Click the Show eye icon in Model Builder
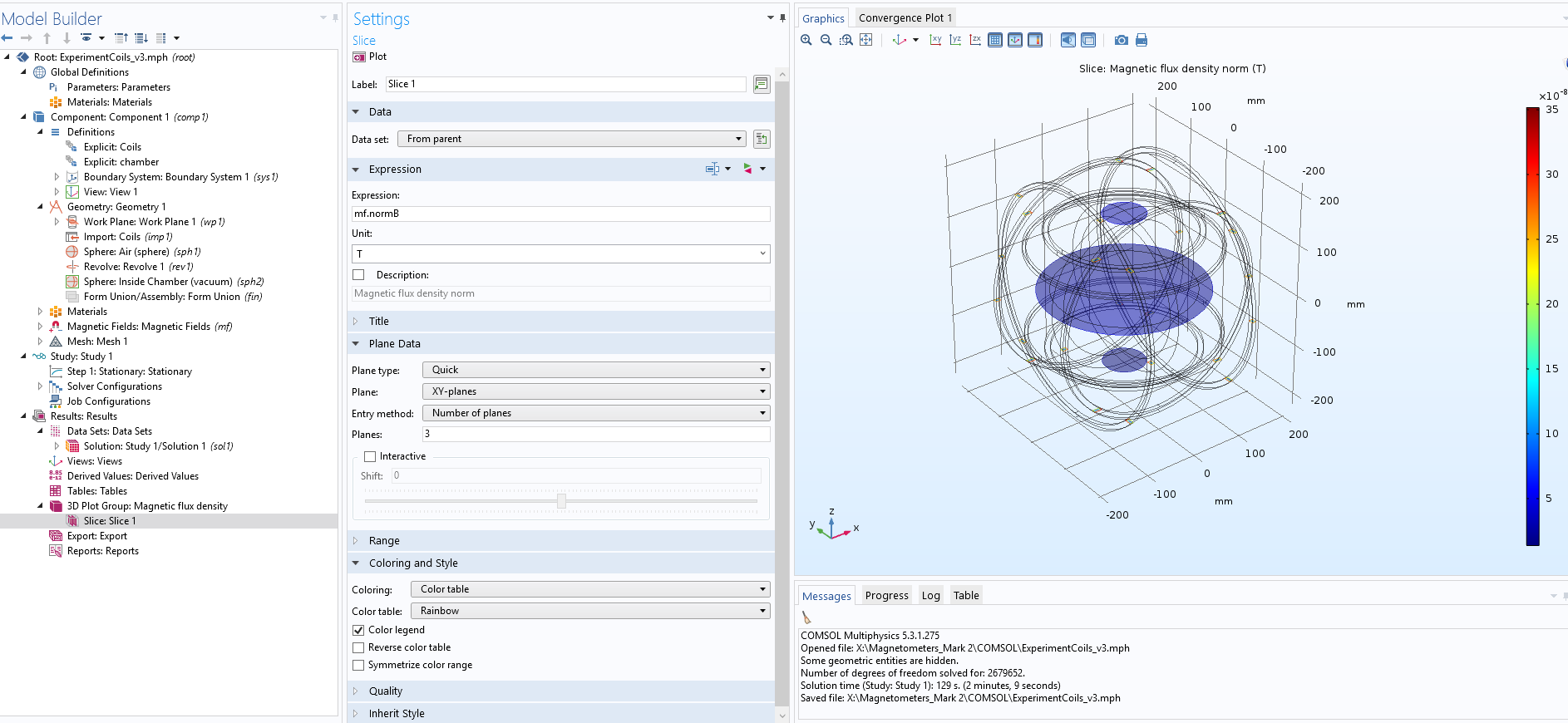Viewport: 1568px width, 723px height. [x=86, y=38]
